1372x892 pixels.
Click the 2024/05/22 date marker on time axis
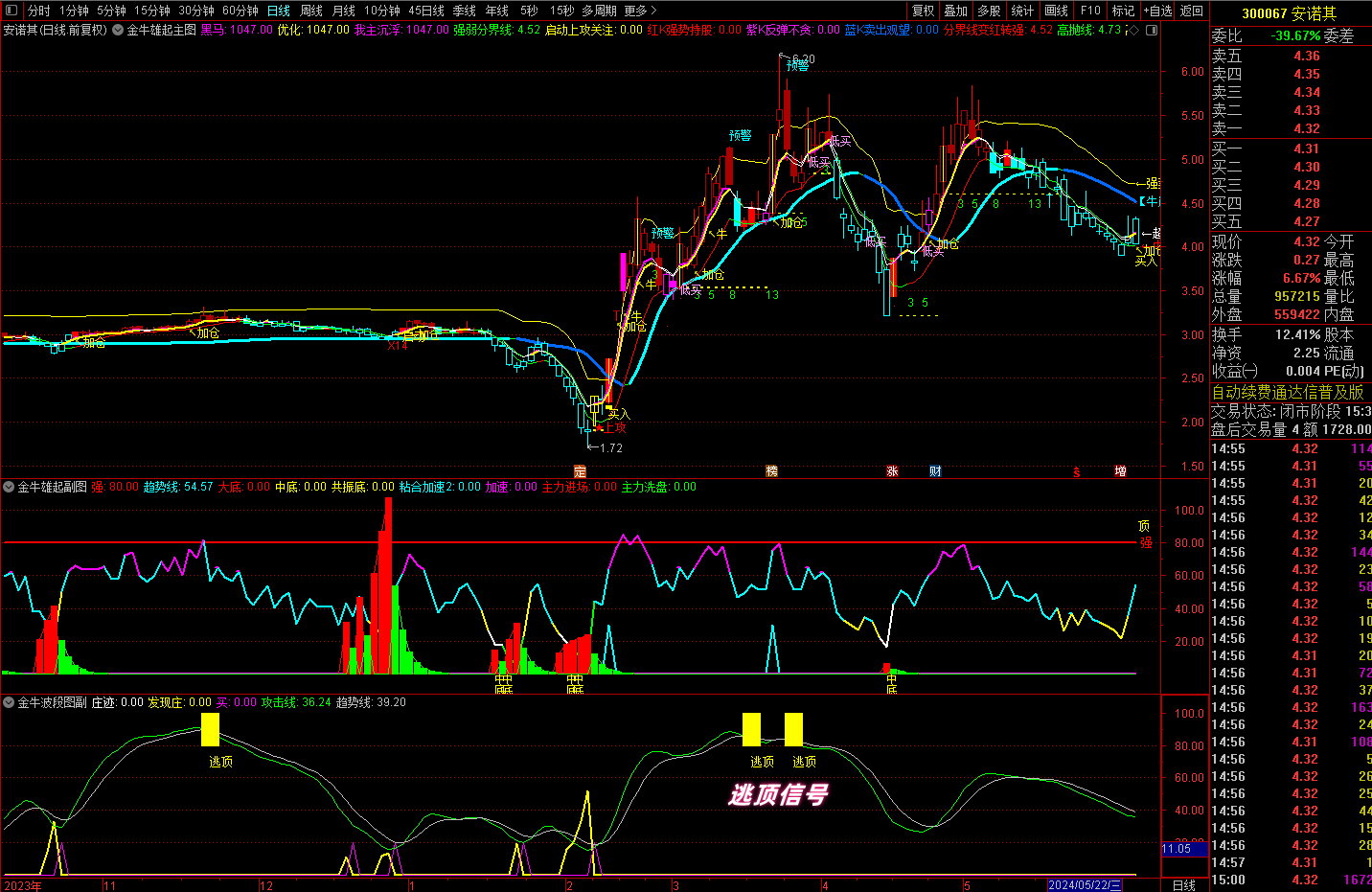click(1084, 885)
